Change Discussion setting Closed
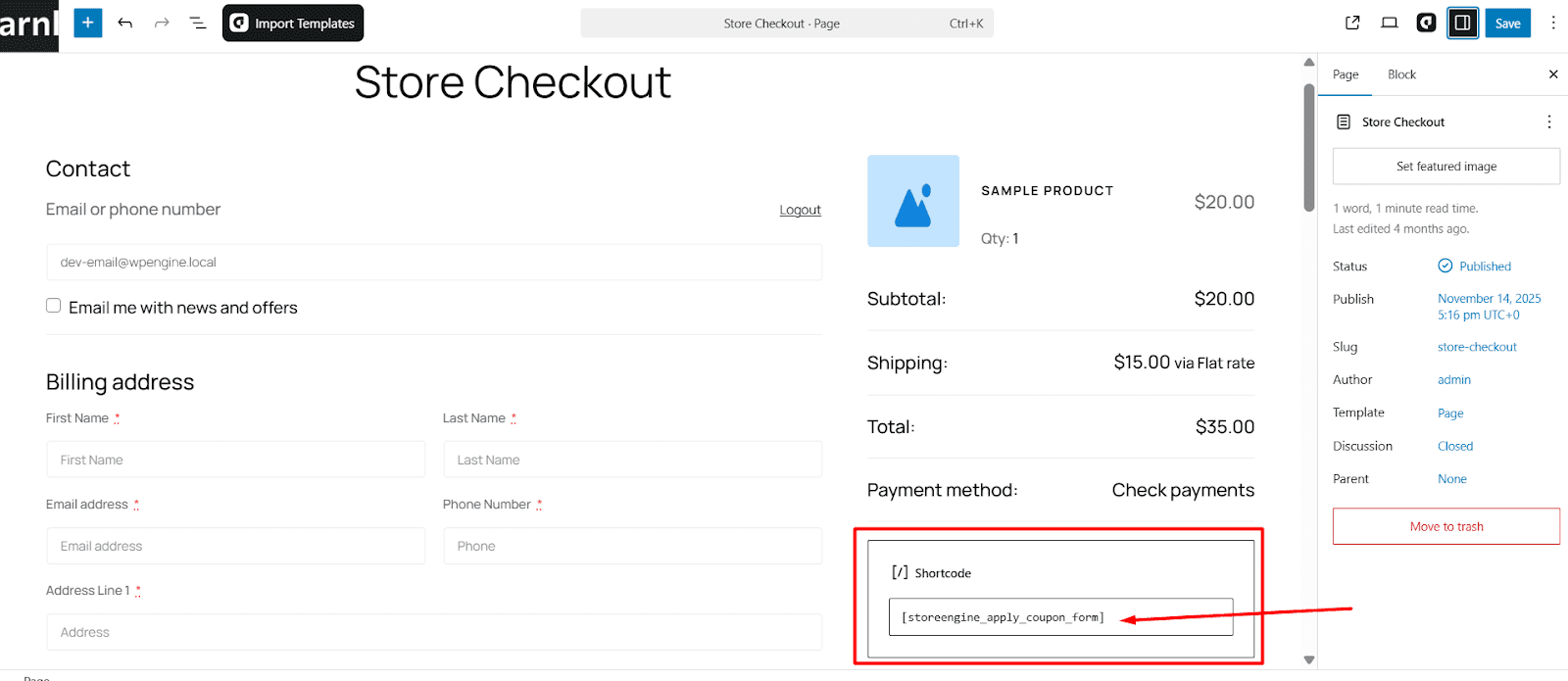The image size is (1568, 681). click(1455, 446)
